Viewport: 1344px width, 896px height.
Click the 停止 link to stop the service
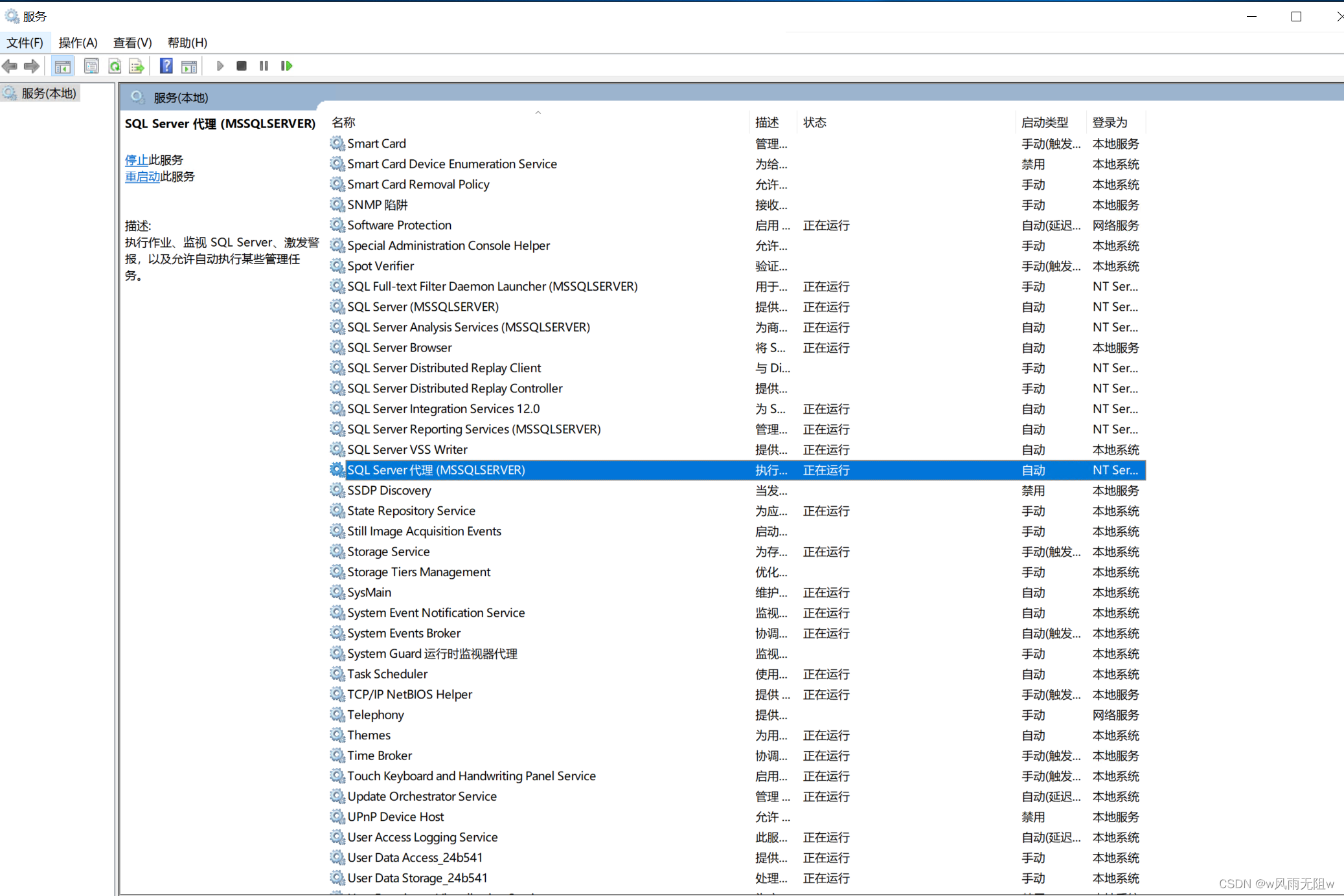pyautogui.click(x=137, y=160)
